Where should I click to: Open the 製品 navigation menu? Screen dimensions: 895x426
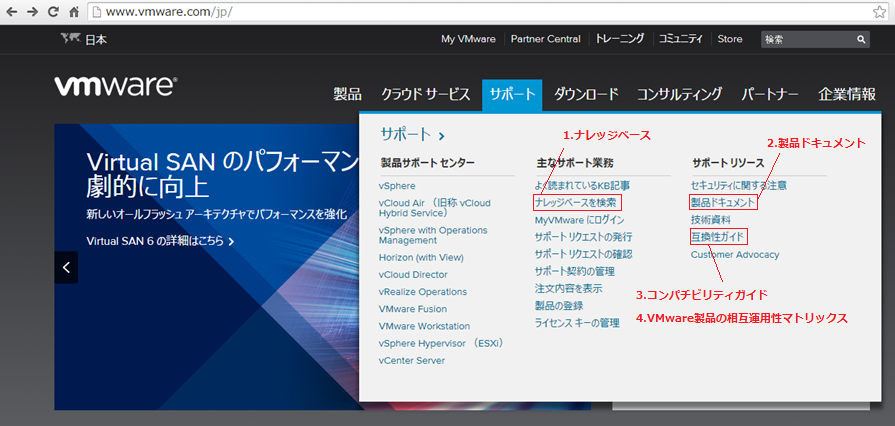point(347,95)
